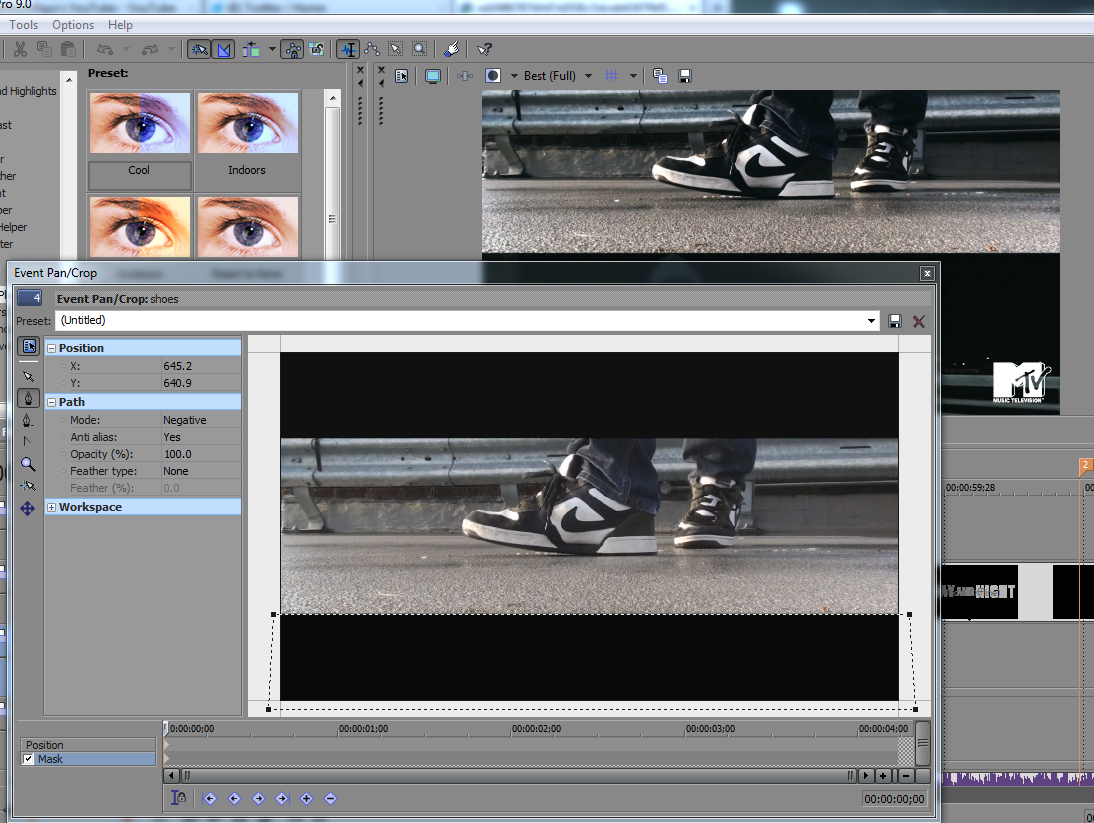The height and width of the screenshot is (823, 1094).
Task: Select the Normal Edit arrow tool in Pan/Crop
Action: pos(28,377)
